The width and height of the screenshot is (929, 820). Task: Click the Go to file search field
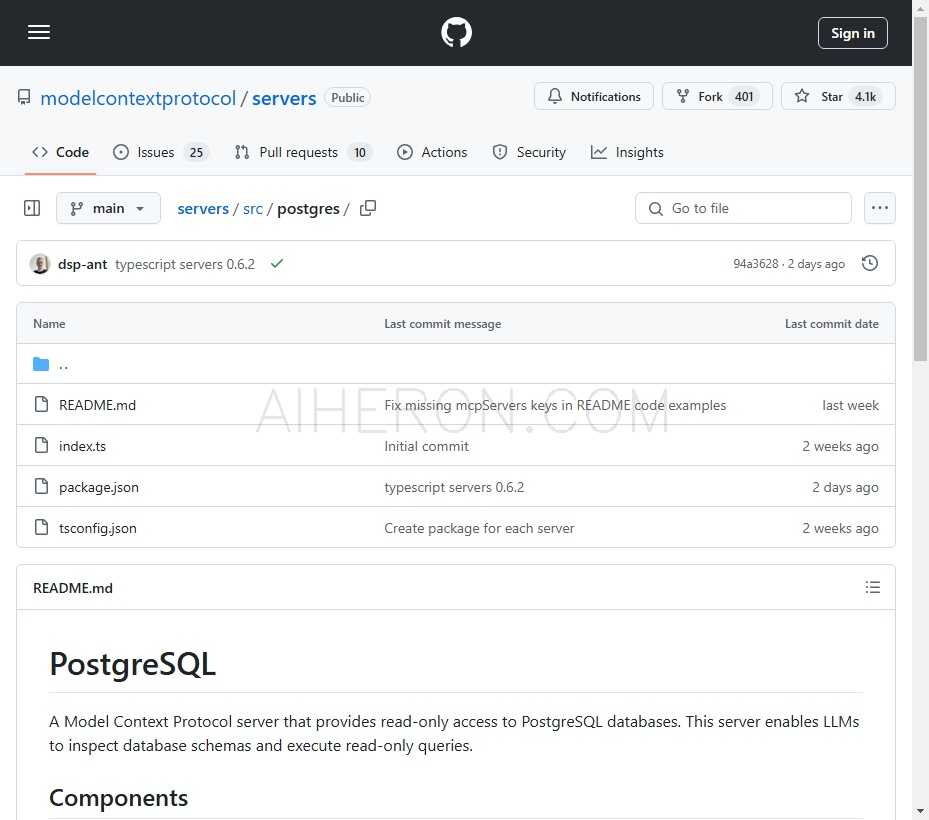coord(743,208)
